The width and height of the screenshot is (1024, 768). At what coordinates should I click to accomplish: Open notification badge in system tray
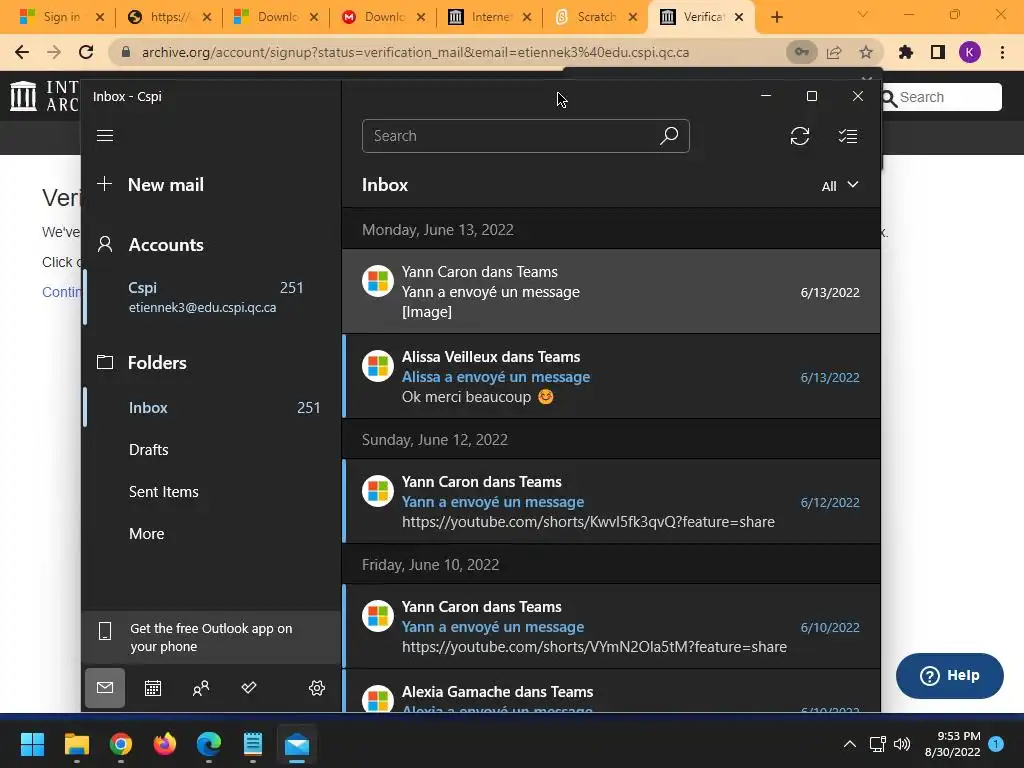996,744
